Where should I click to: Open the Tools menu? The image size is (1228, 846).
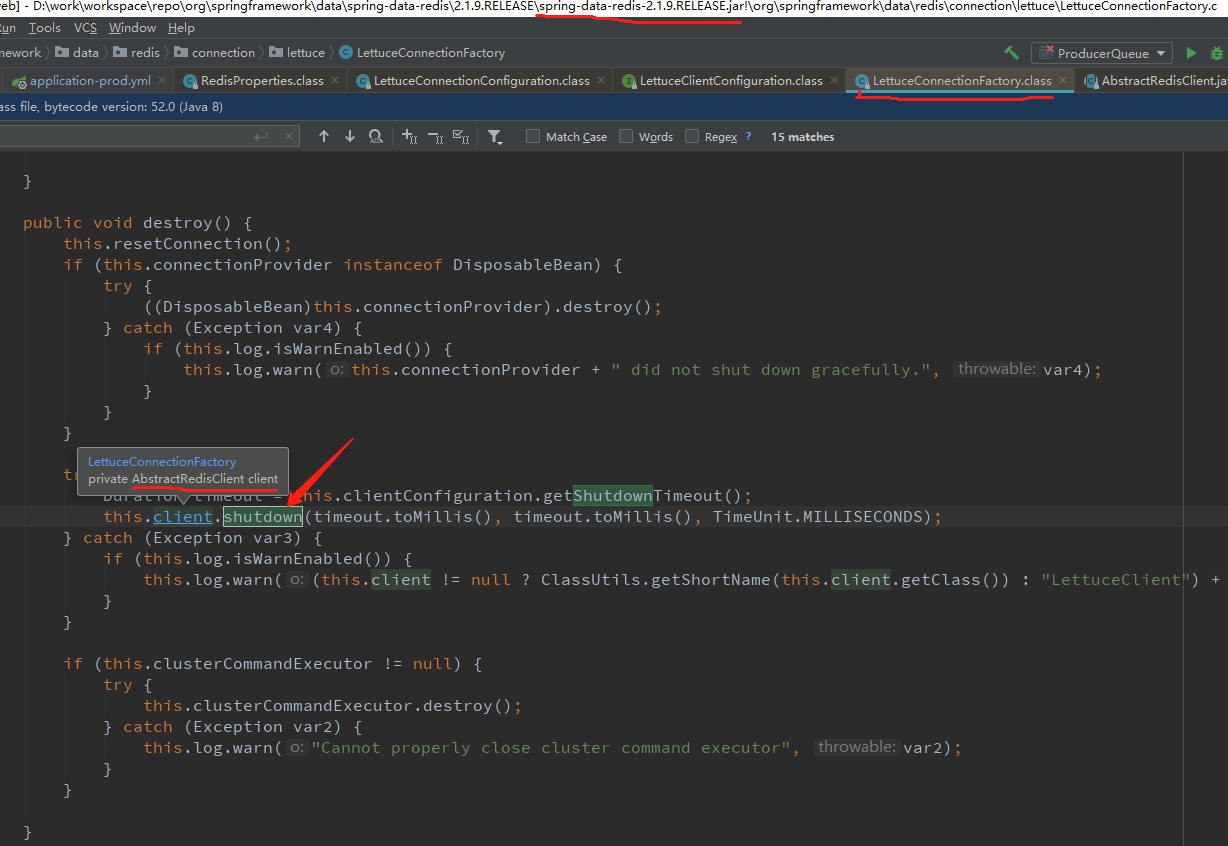(44, 27)
